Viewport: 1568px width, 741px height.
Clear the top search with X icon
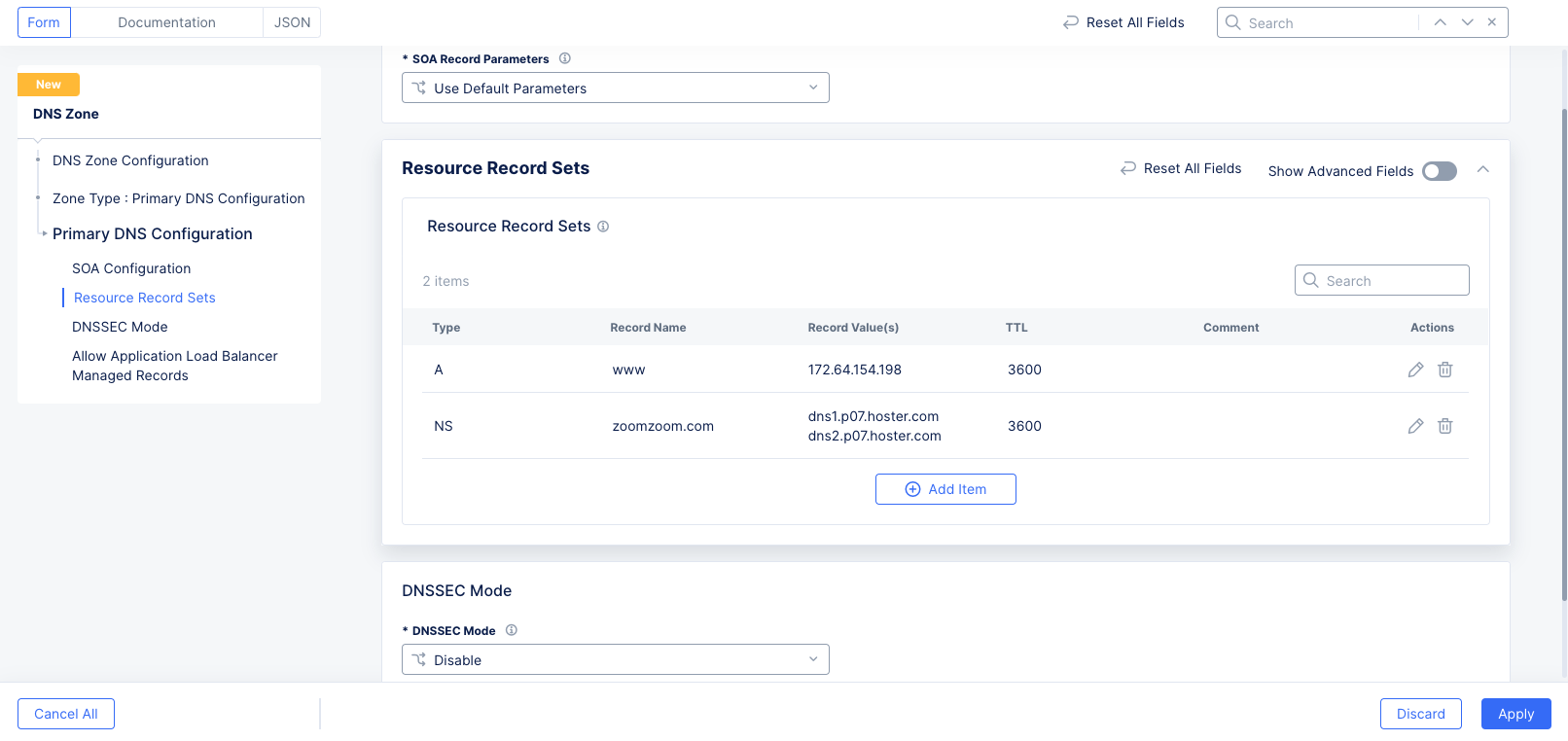coord(1491,22)
